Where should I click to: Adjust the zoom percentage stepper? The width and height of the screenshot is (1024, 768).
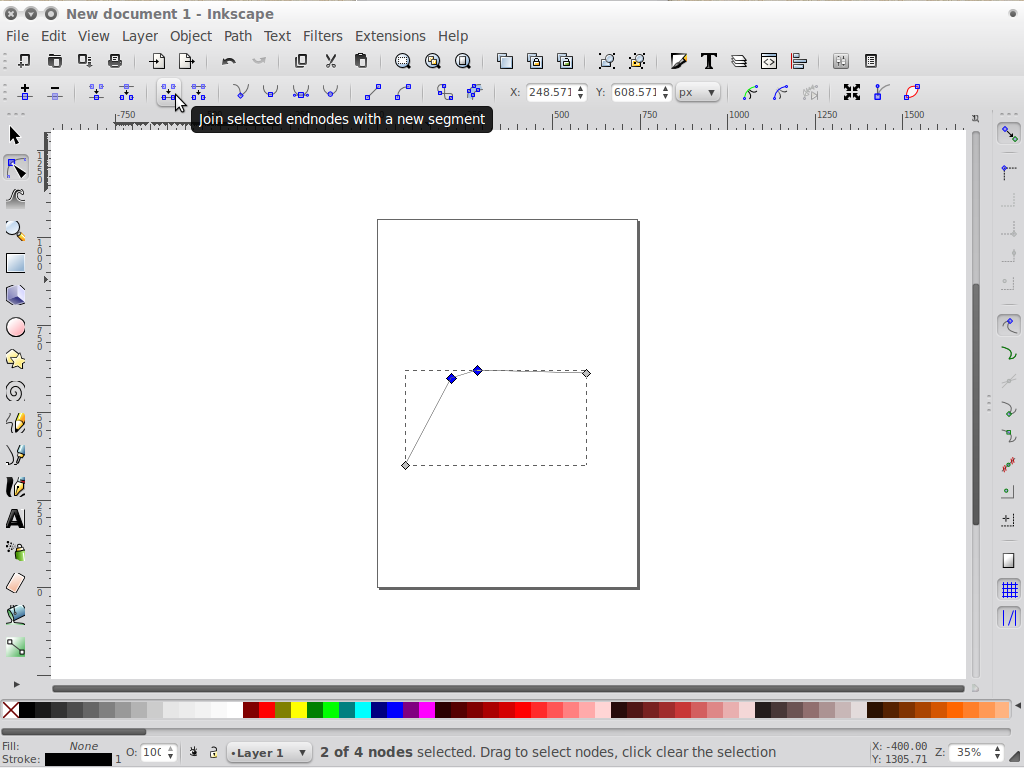997,752
